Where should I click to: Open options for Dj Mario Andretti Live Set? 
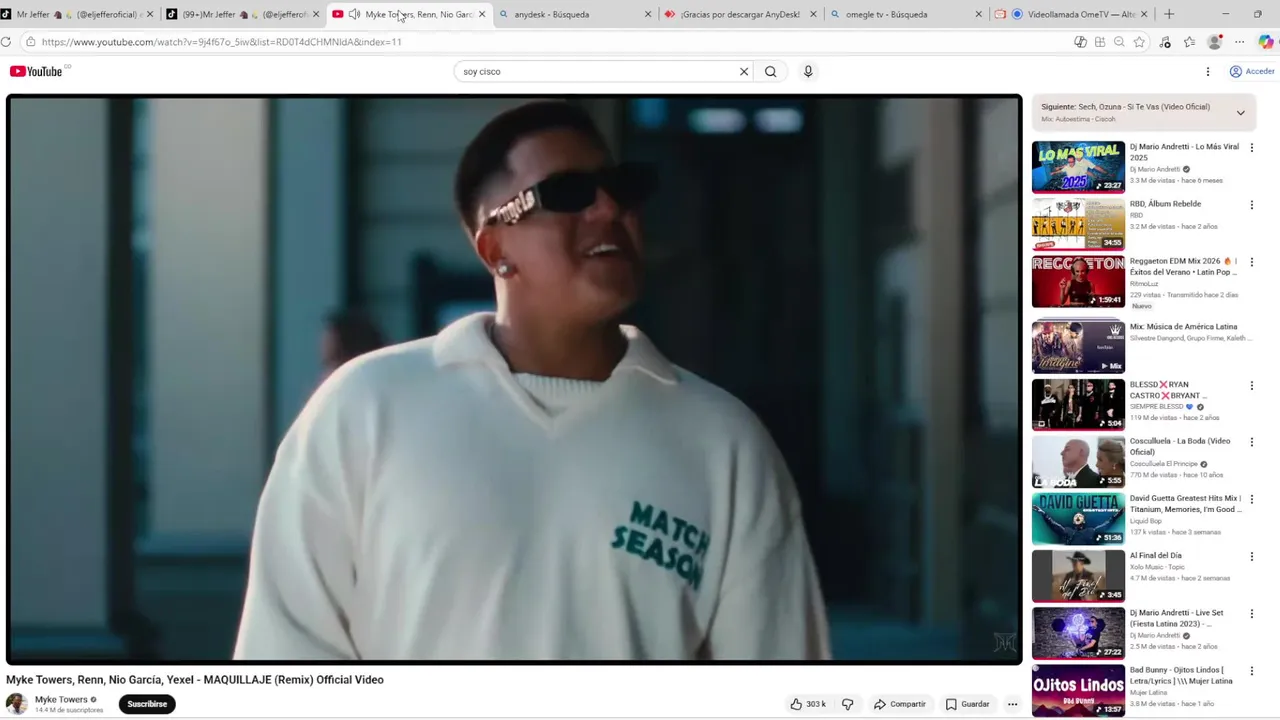(x=1251, y=613)
